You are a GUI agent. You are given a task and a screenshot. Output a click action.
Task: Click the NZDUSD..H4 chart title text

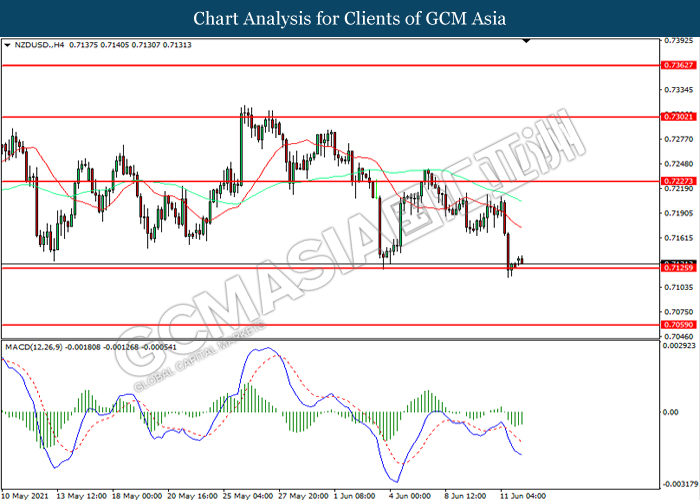click(40, 45)
